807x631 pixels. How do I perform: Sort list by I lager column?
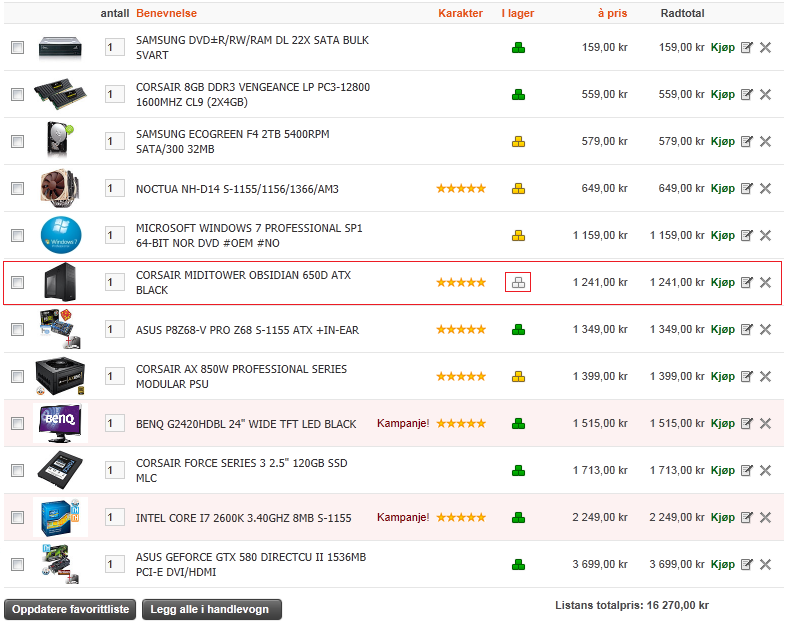pos(518,13)
